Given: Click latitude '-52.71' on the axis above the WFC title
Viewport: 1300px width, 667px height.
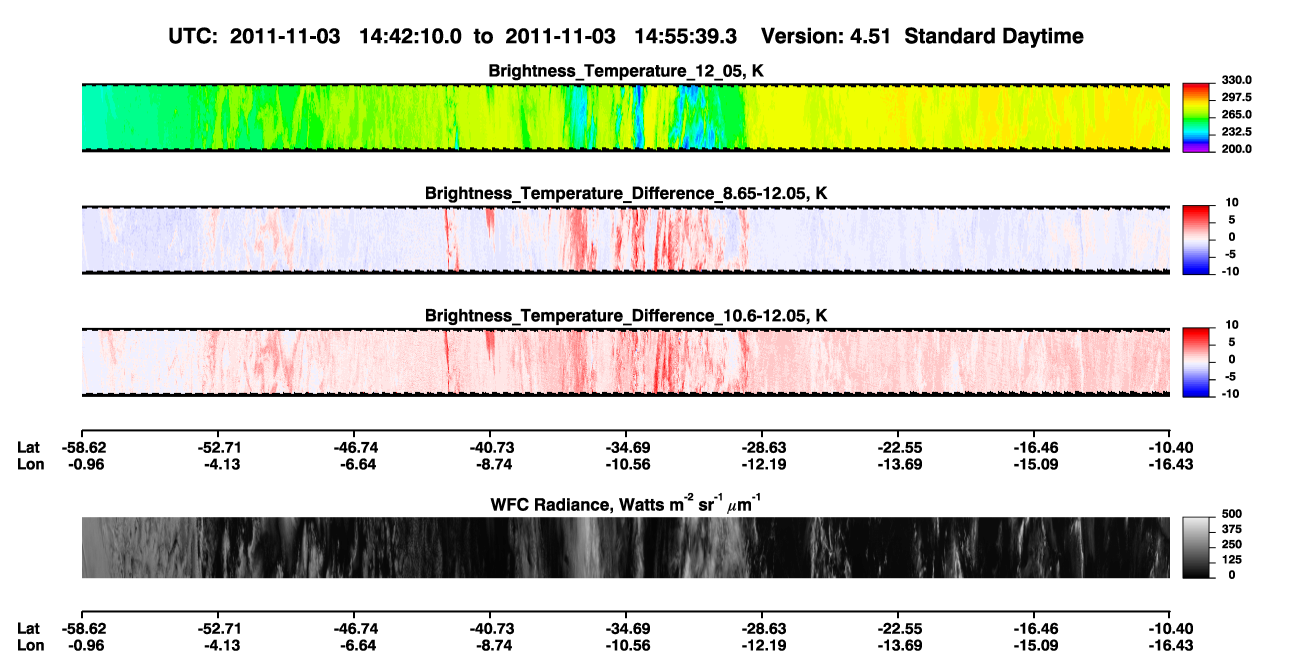Looking at the screenshot, I should tap(218, 448).
